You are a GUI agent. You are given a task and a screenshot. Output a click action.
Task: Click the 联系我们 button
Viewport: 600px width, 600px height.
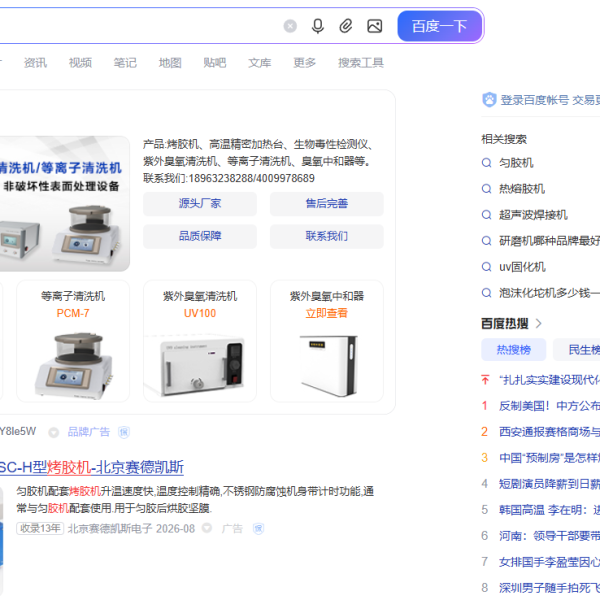click(327, 236)
